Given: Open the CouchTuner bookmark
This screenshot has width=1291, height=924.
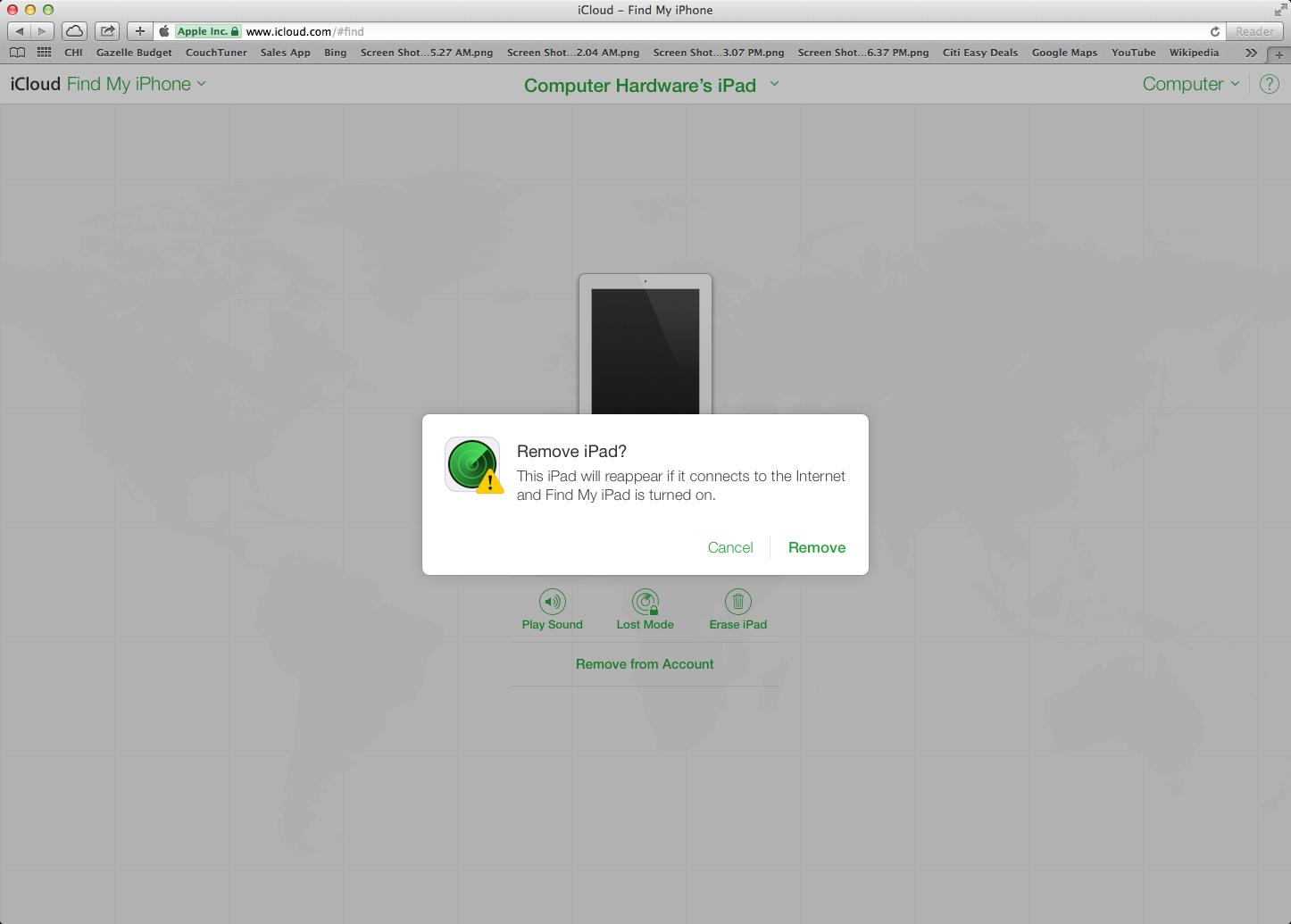Looking at the screenshot, I should tap(216, 53).
